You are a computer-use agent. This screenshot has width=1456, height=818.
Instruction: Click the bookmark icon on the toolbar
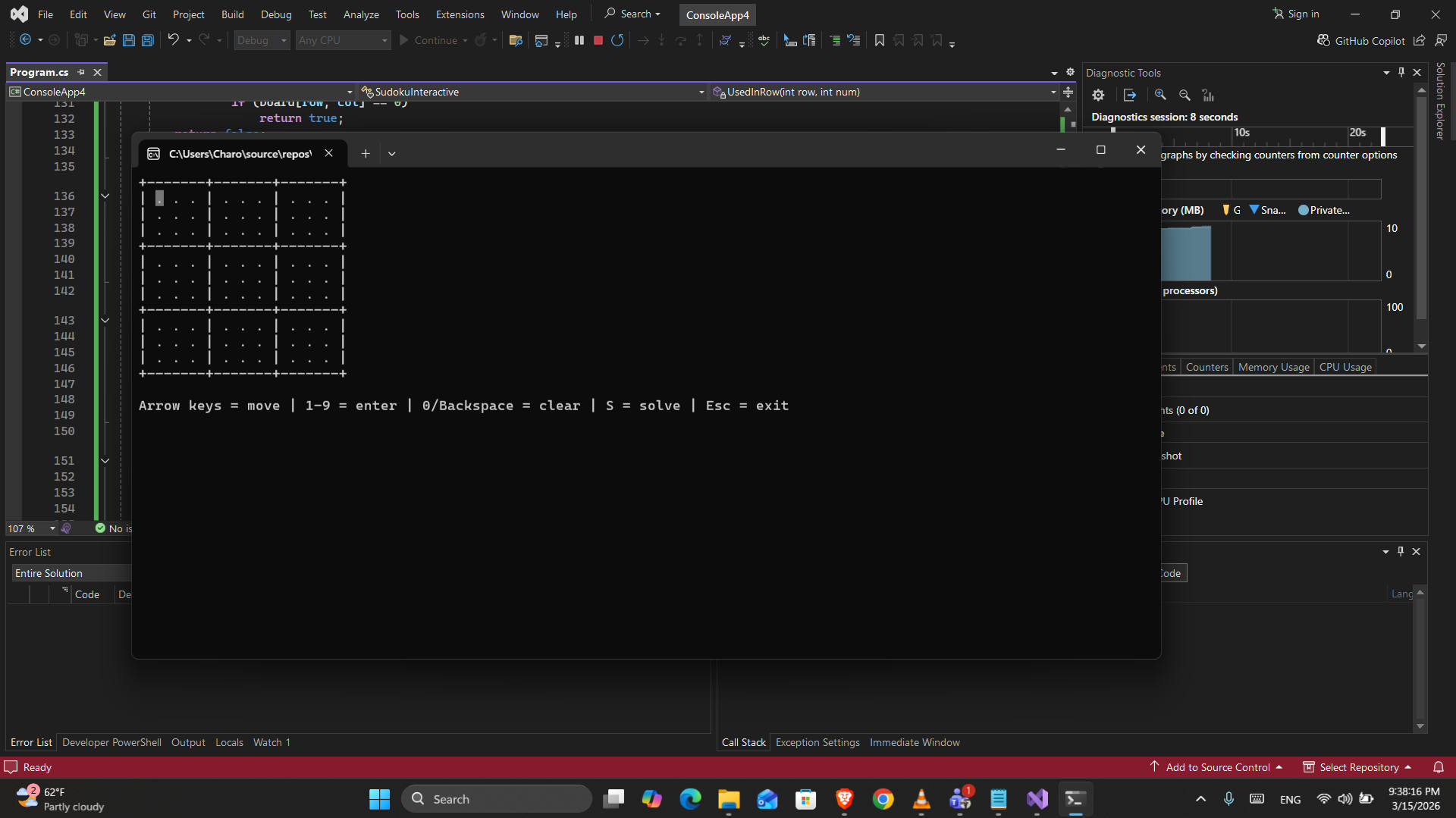[880, 40]
